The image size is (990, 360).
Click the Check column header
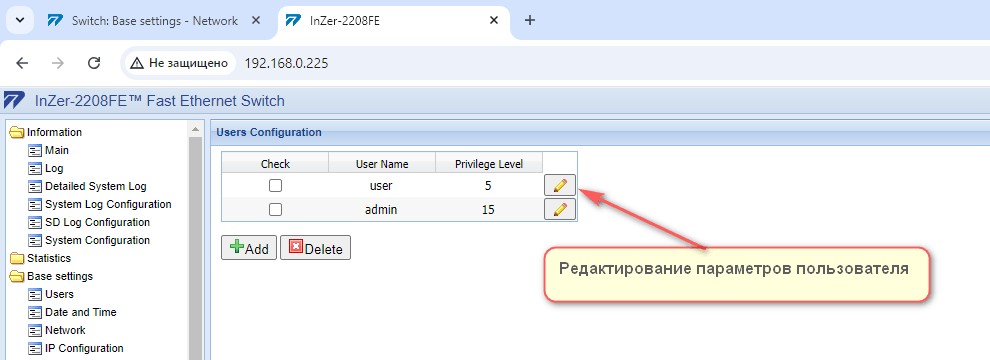[275, 164]
